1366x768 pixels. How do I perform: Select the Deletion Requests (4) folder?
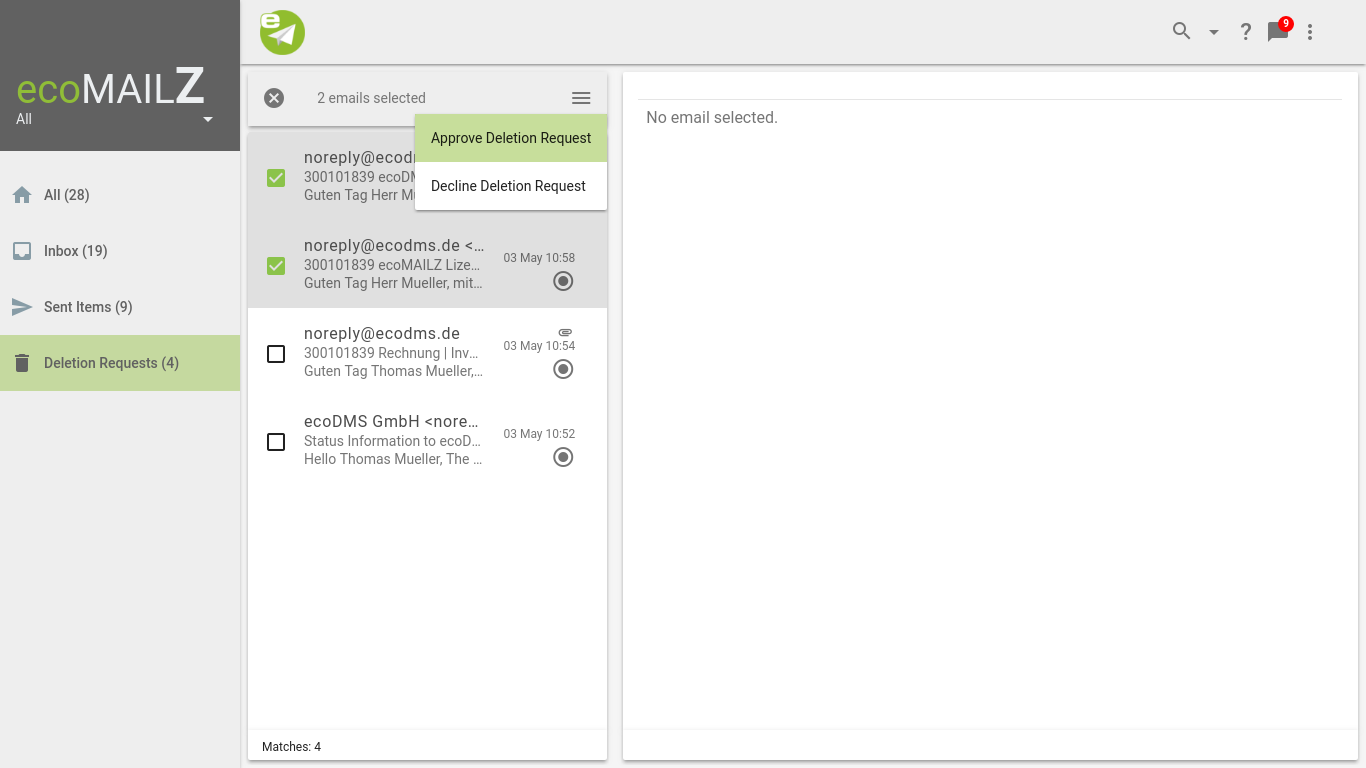coord(120,363)
